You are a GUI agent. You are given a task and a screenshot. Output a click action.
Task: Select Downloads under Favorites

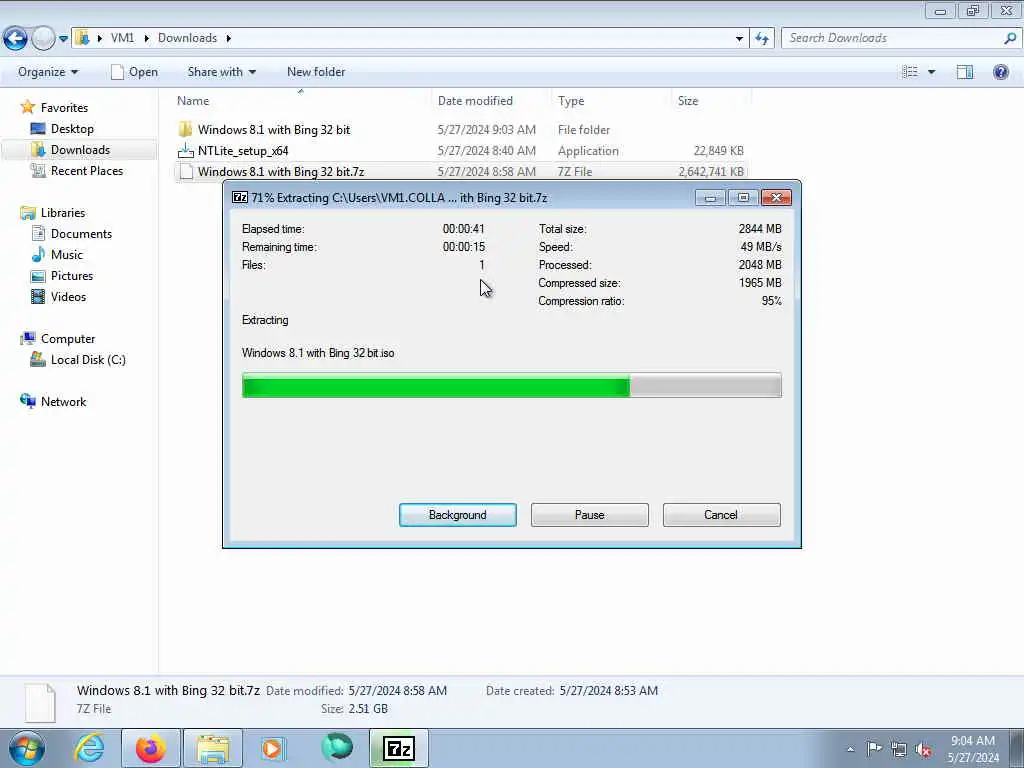click(80, 150)
